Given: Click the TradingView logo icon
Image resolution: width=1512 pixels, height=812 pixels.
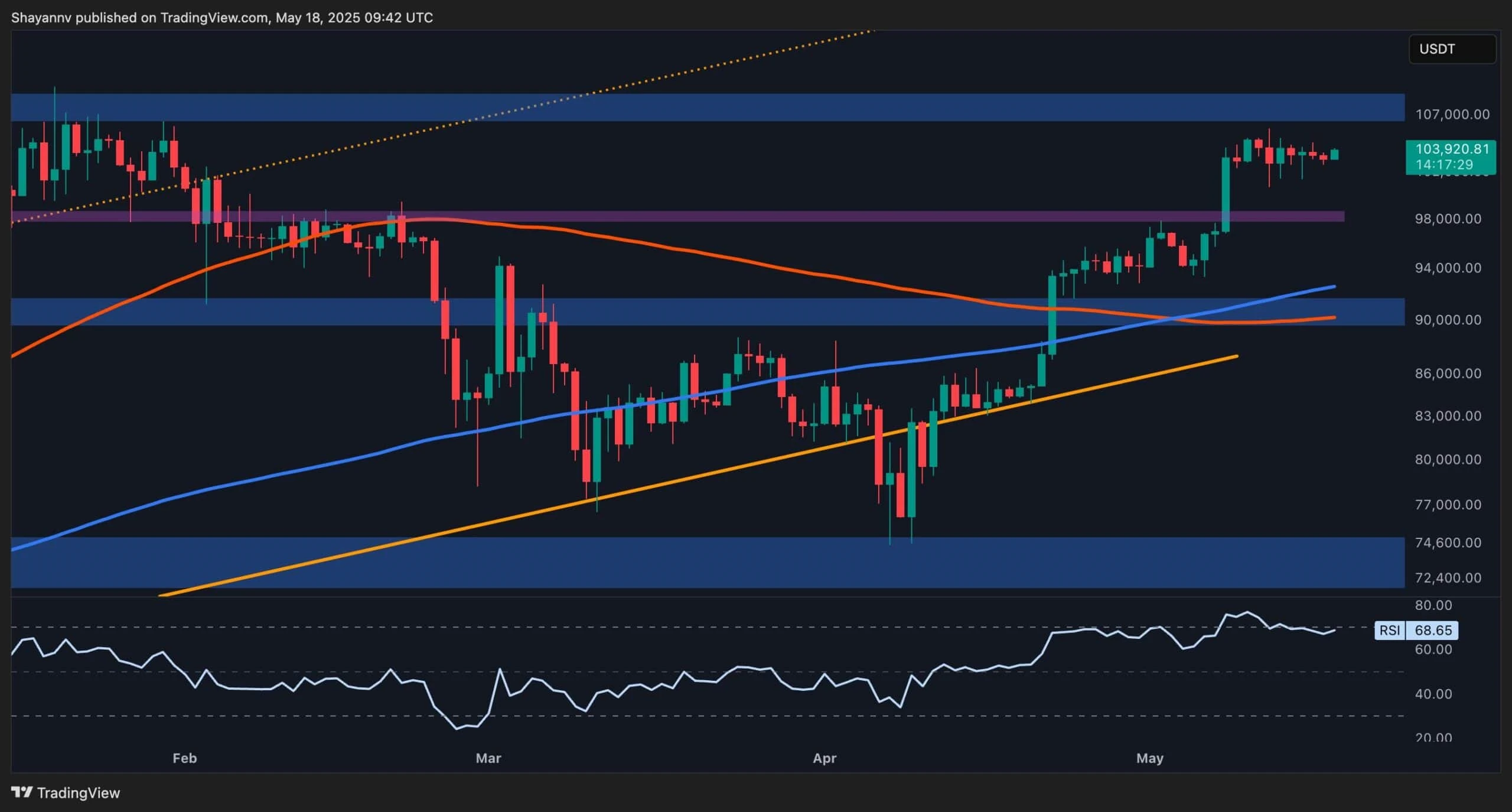Looking at the screenshot, I should click(21, 792).
